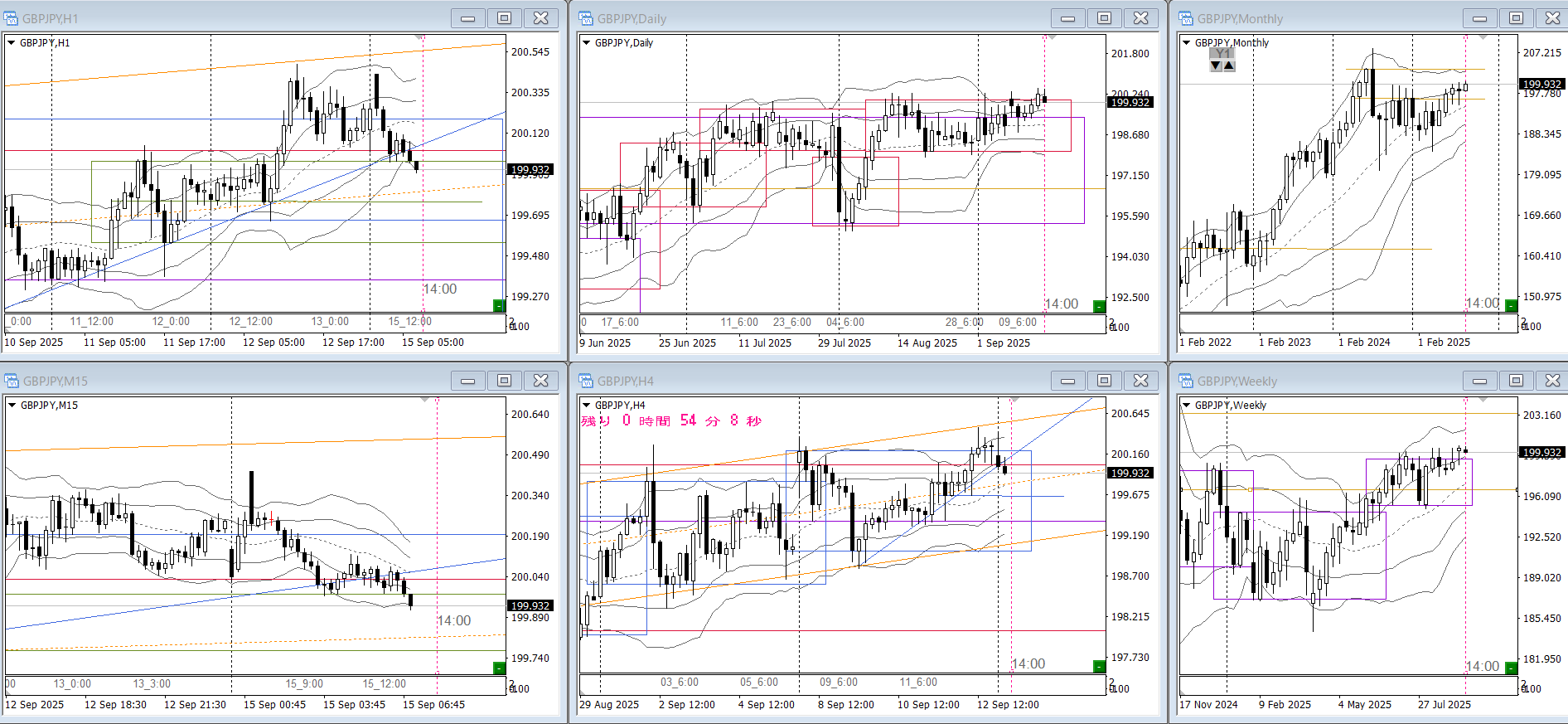Click the up arrow under Y1 label

(x=1229, y=66)
